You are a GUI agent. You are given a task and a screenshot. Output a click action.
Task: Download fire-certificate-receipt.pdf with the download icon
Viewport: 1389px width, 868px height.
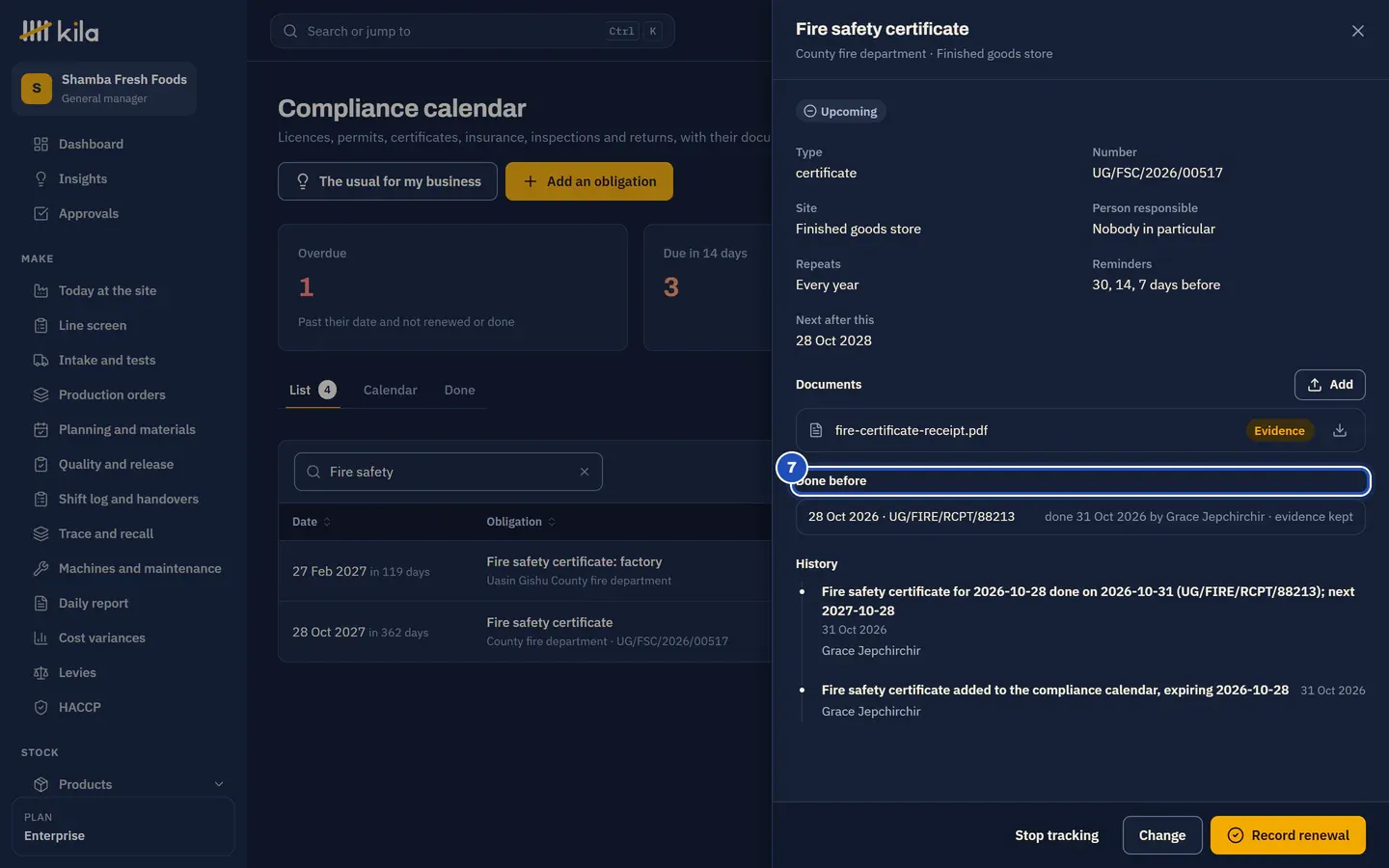click(x=1340, y=431)
